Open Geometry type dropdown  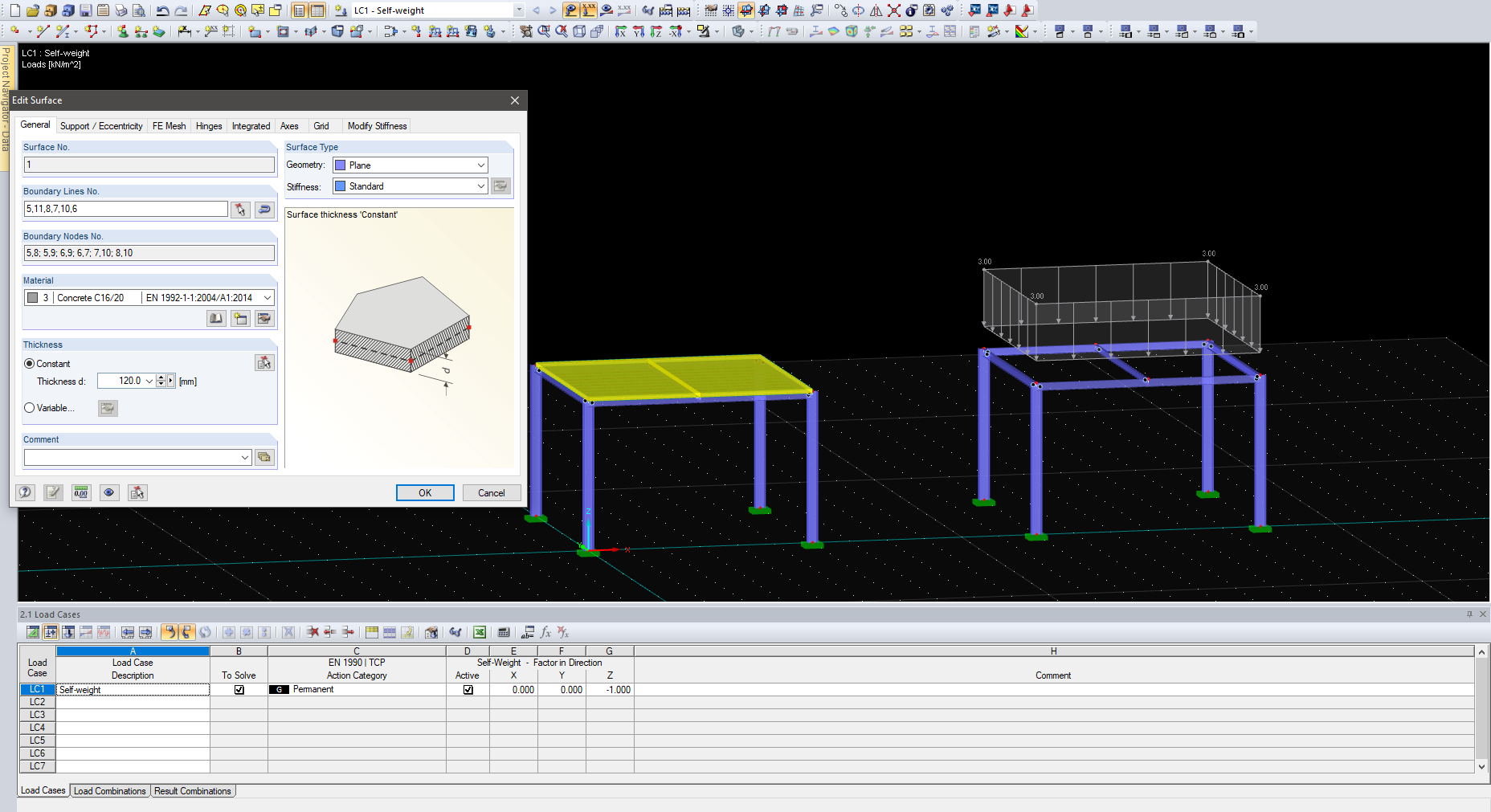pyautogui.click(x=481, y=165)
